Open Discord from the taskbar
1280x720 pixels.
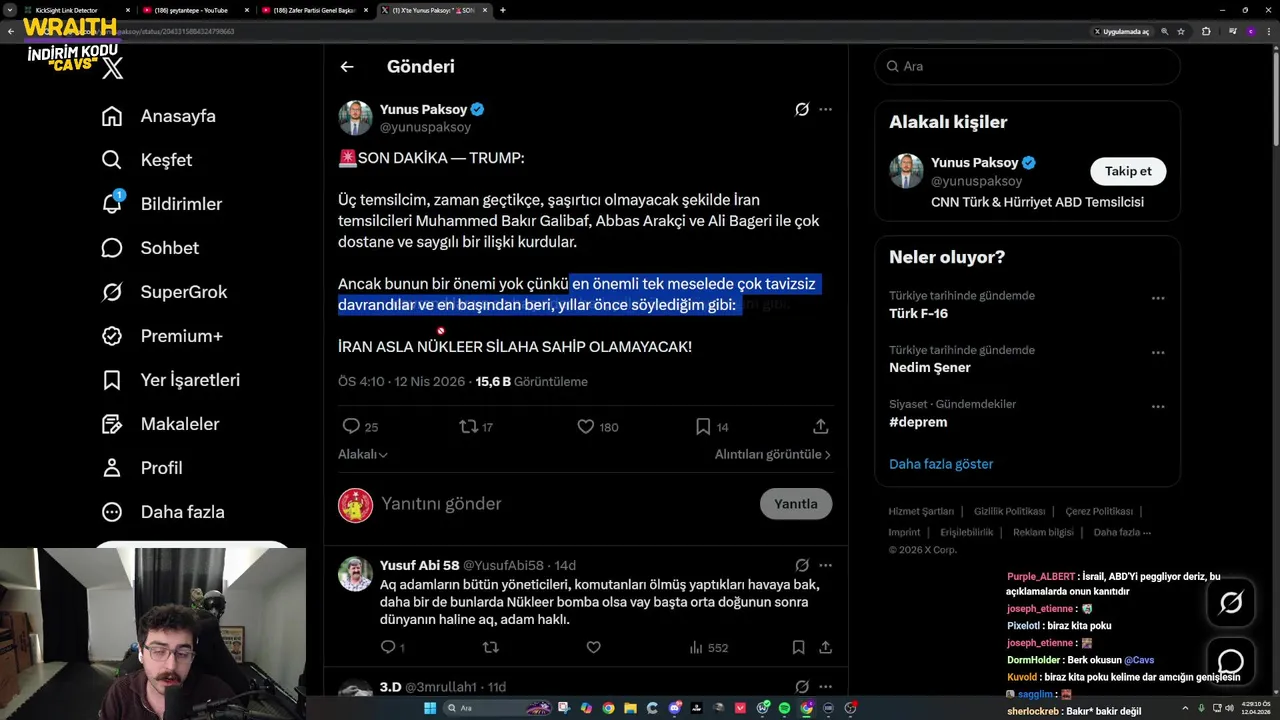(x=676, y=708)
